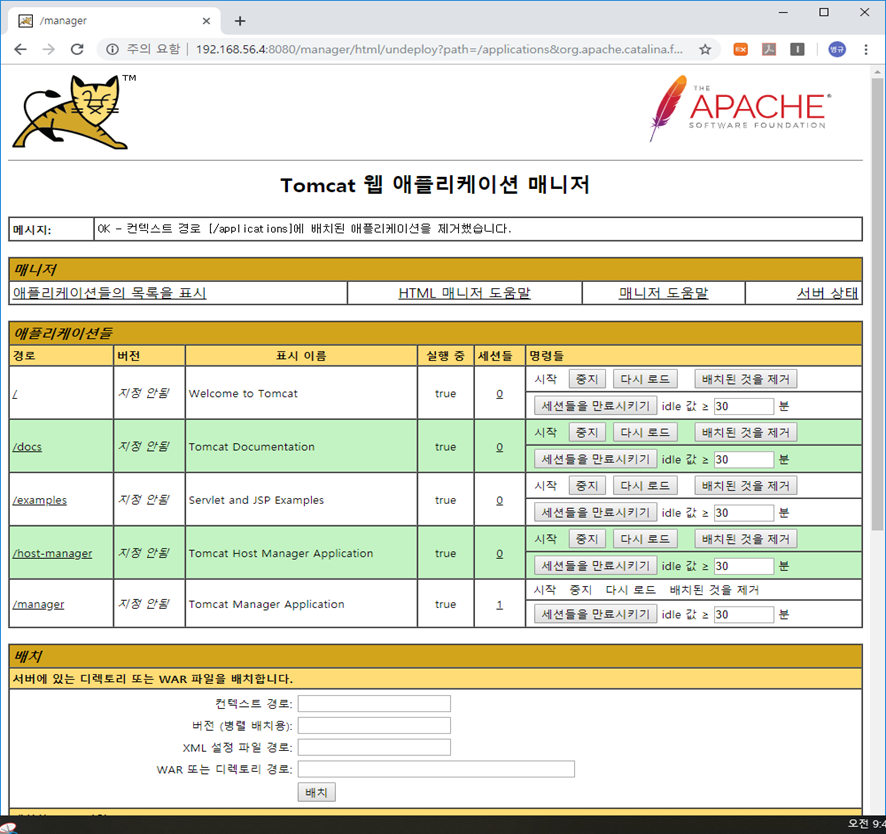This screenshot has height=834, width=886.
Task: Click 다시 로드 for /examples application
Action: tap(645, 485)
